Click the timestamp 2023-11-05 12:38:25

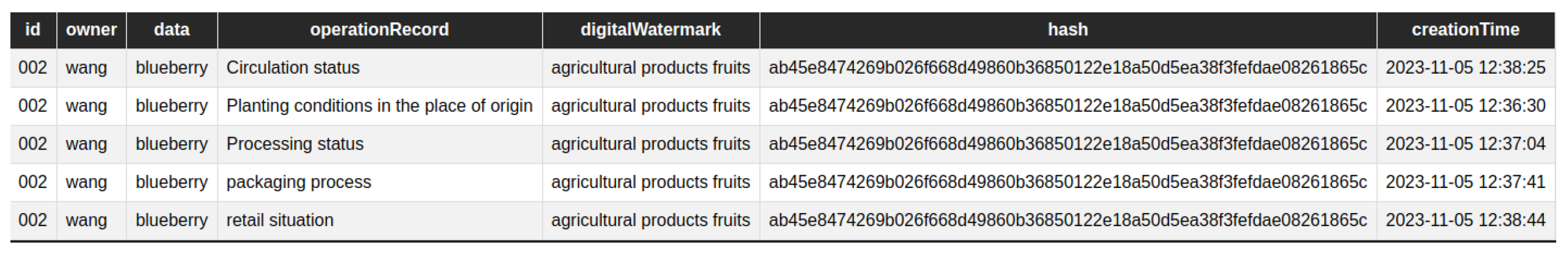click(1465, 68)
